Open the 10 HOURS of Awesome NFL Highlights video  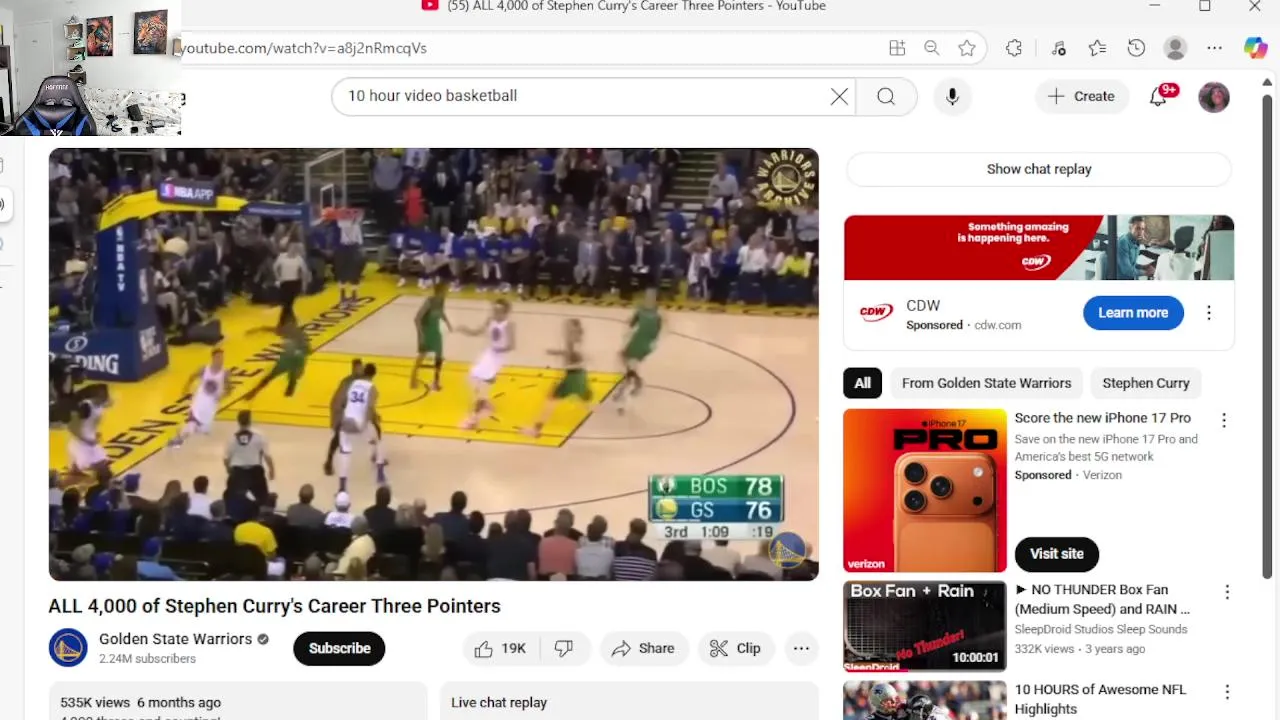click(x=1100, y=699)
